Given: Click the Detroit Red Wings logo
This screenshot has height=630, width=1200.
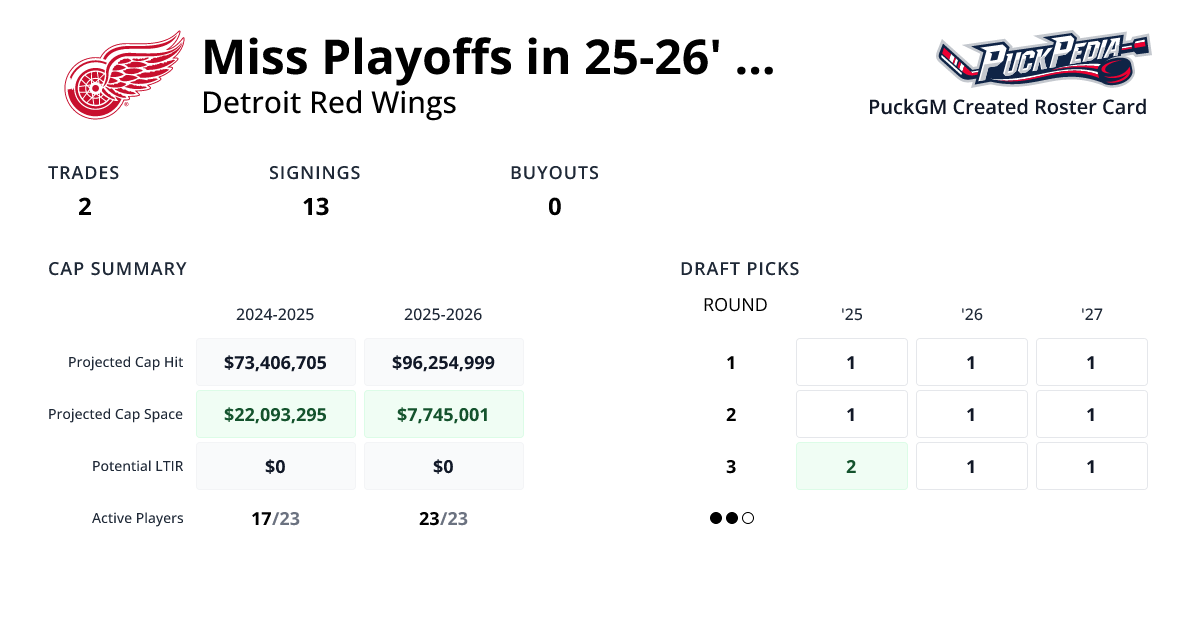Looking at the screenshot, I should [x=124, y=75].
